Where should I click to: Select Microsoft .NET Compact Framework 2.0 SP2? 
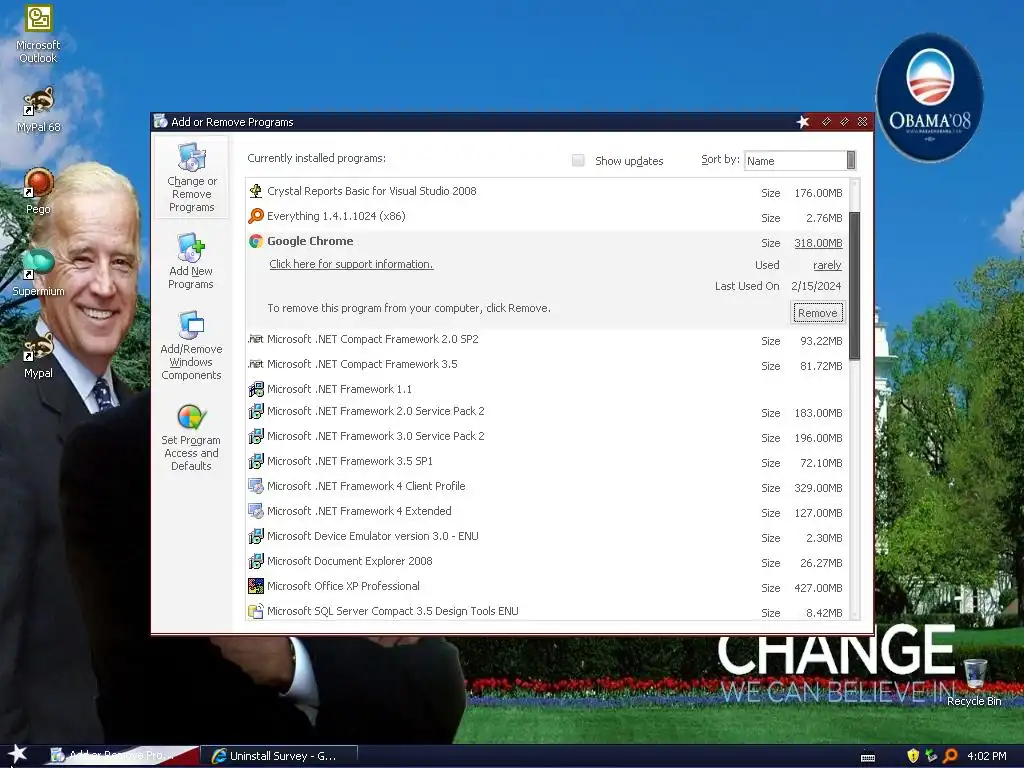point(547,340)
